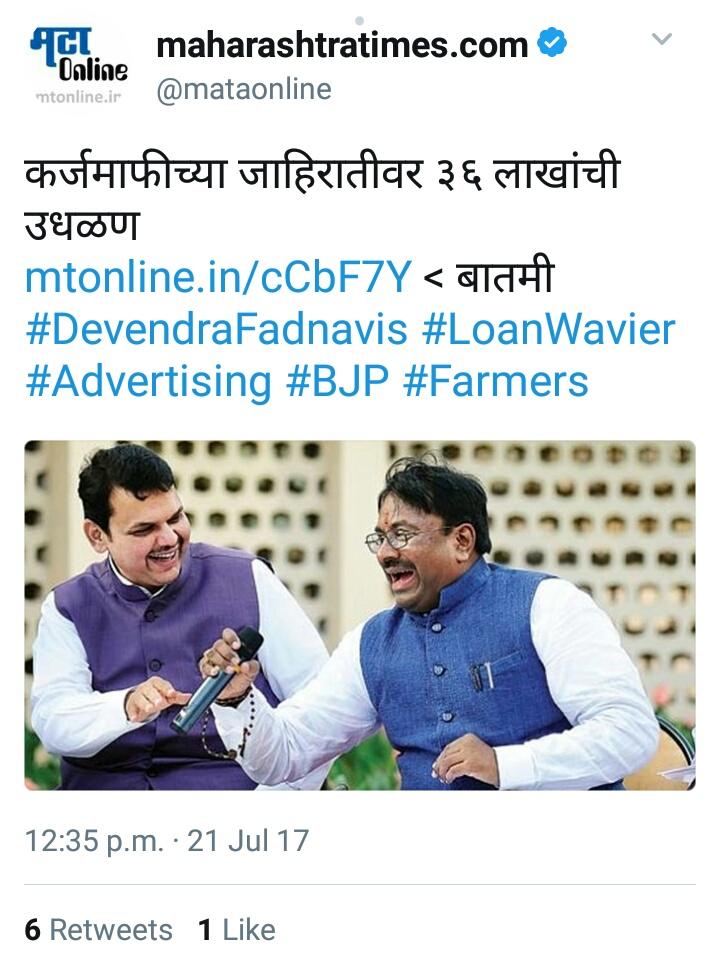Follow the mtonline.in/cCbF7Y link
Image resolution: width=720 pixels, height=953 pixels.
(x=219, y=277)
